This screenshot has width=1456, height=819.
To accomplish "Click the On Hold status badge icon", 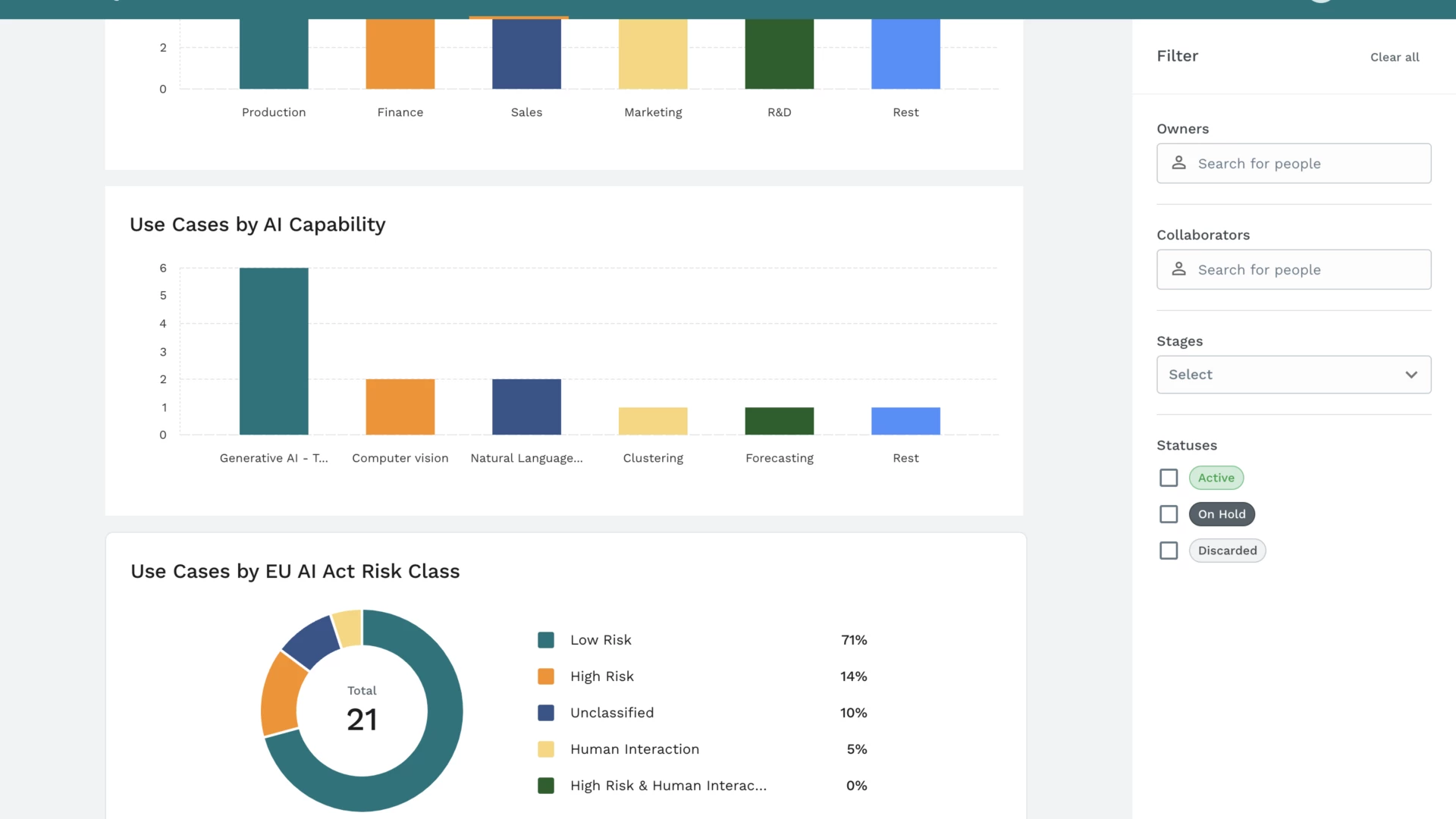I will tap(1222, 514).
